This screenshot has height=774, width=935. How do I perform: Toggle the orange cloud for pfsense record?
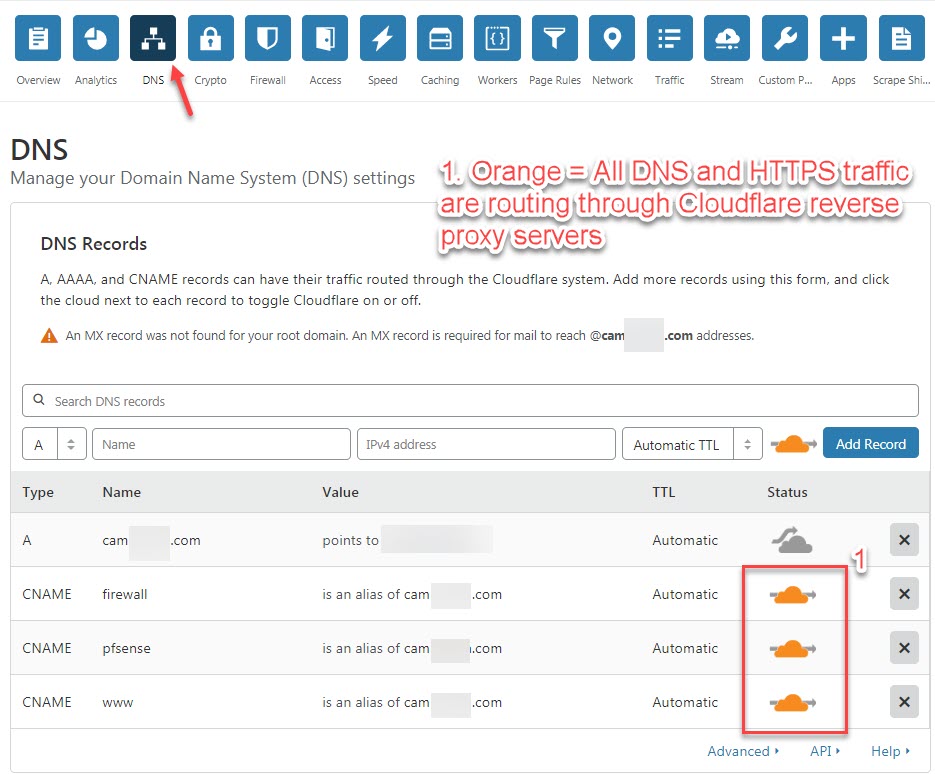(792, 648)
